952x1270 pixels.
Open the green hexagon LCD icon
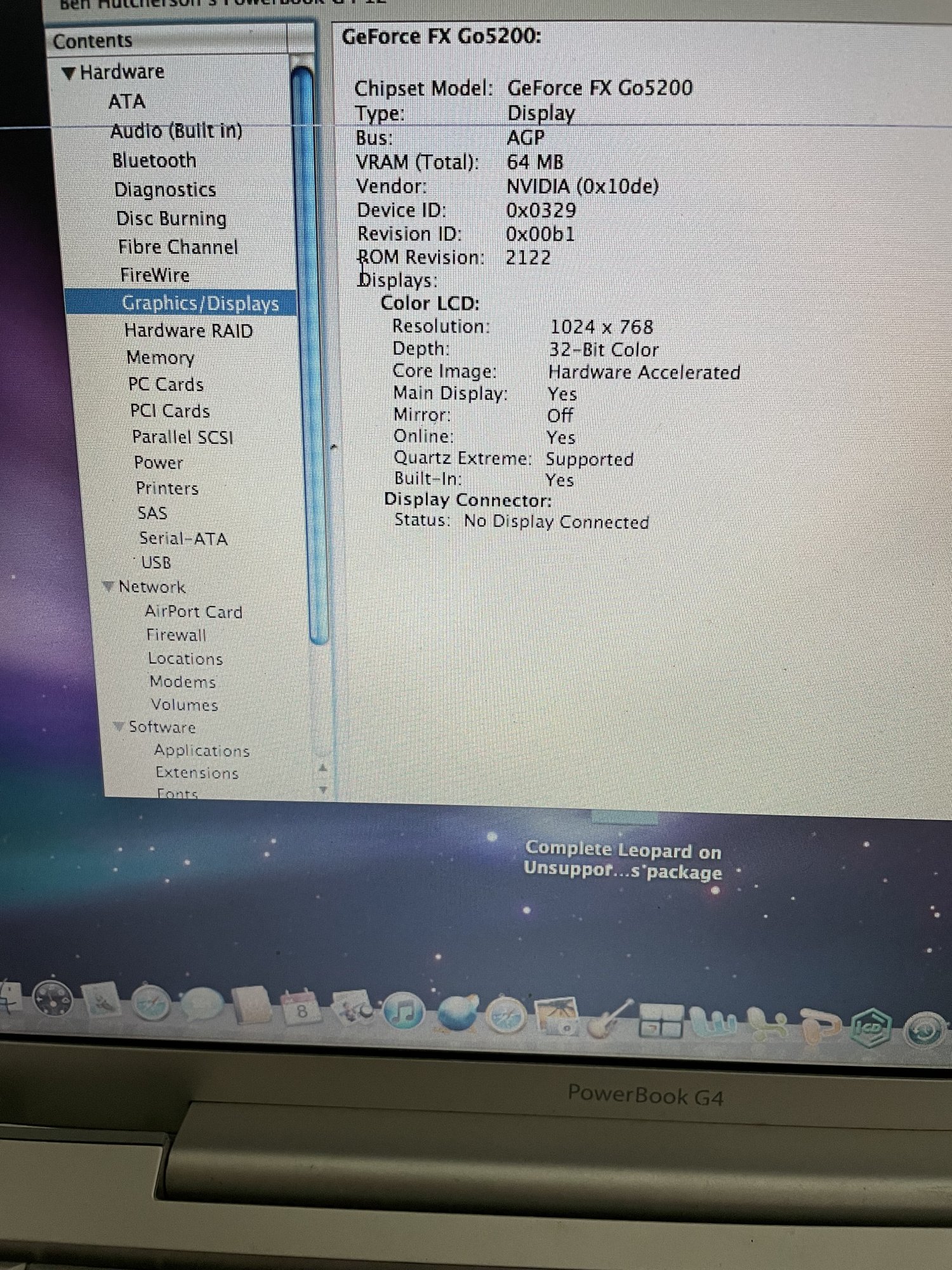pyautogui.click(x=871, y=1028)
